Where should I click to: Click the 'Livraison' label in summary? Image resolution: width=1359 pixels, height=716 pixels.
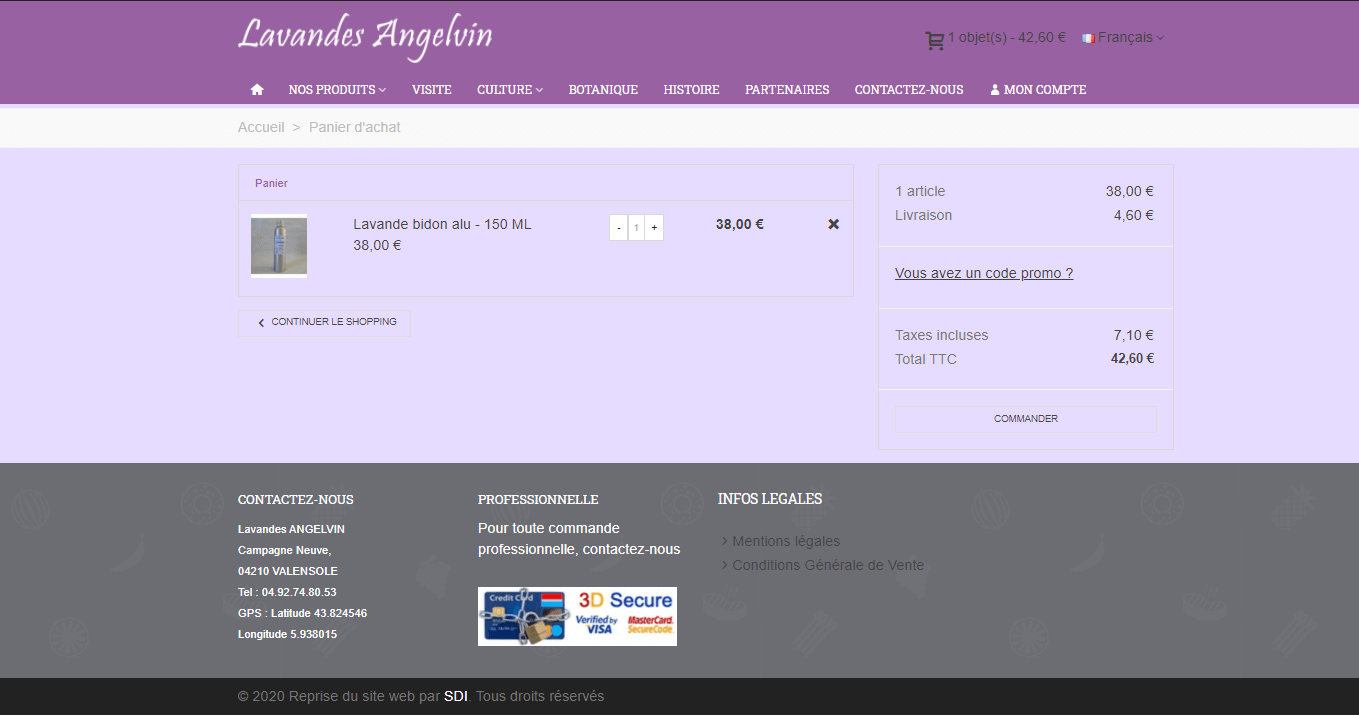923,215
